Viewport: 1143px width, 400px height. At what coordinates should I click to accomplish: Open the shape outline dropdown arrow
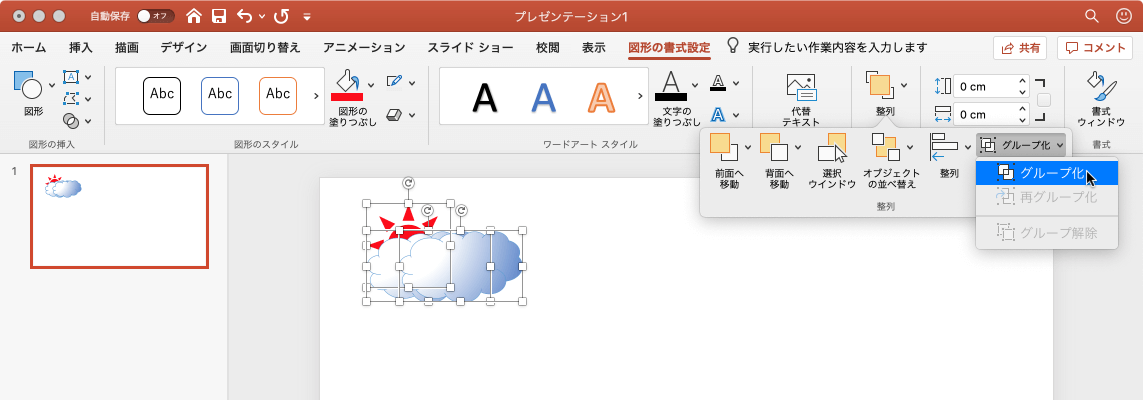pyautogui.click(x=412, y=82)
